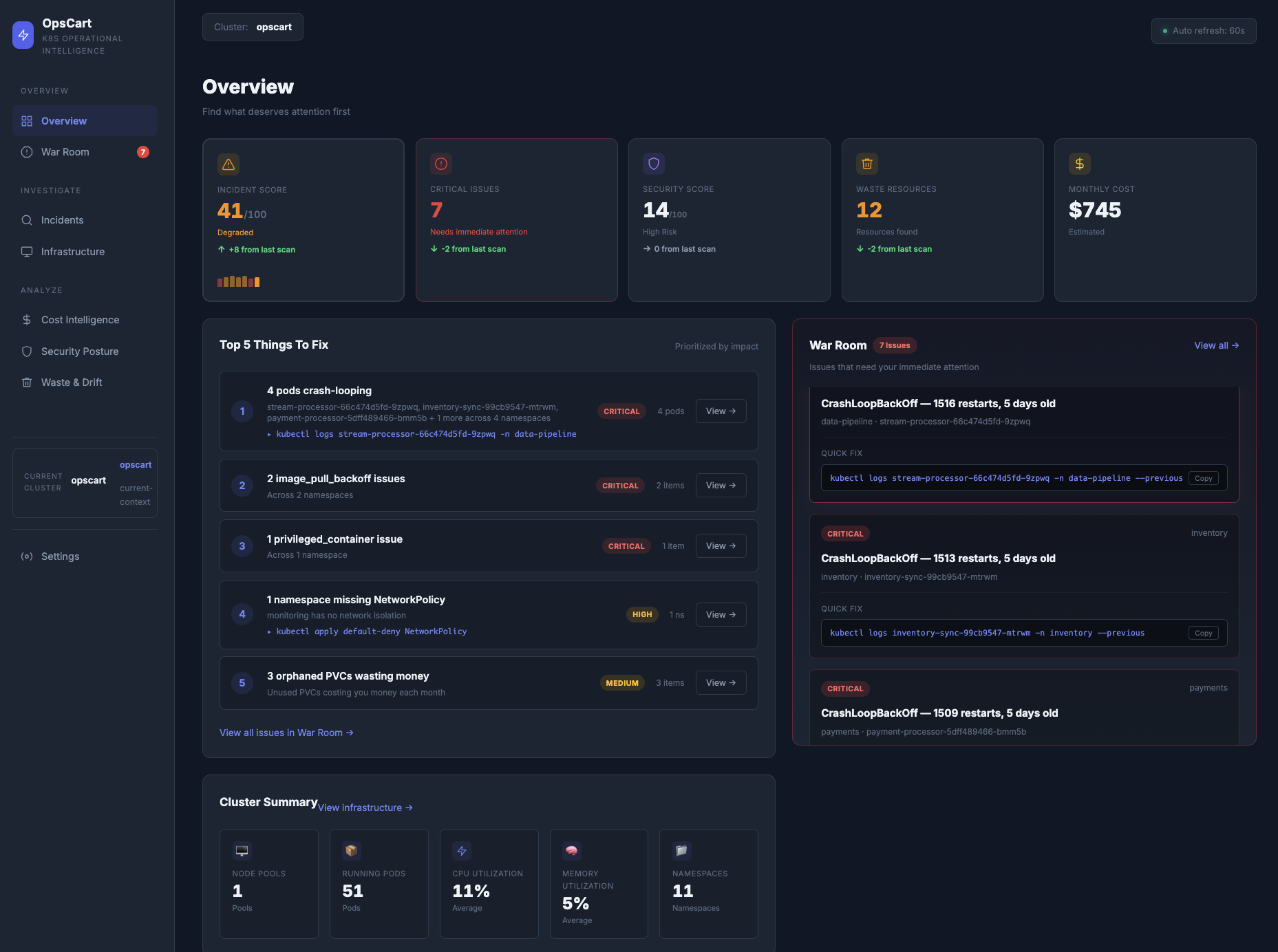Viewport: 1278px width, 952px height.
Task: Click View for privileged_container issue
Action: point(721,546)
